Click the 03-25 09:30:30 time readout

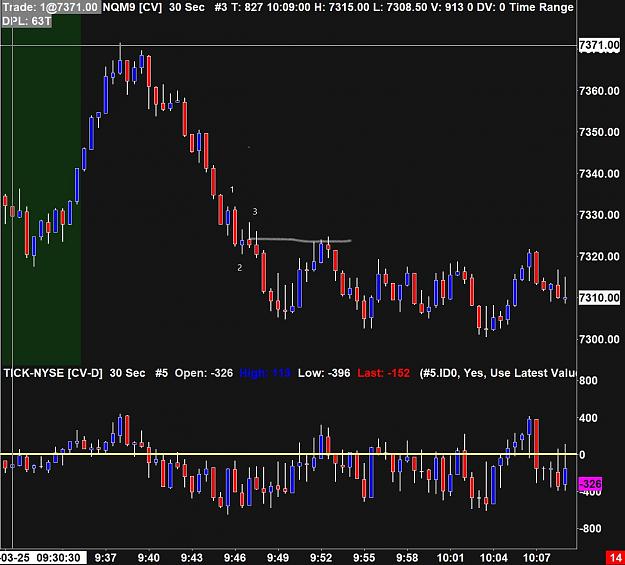[43, 557]
